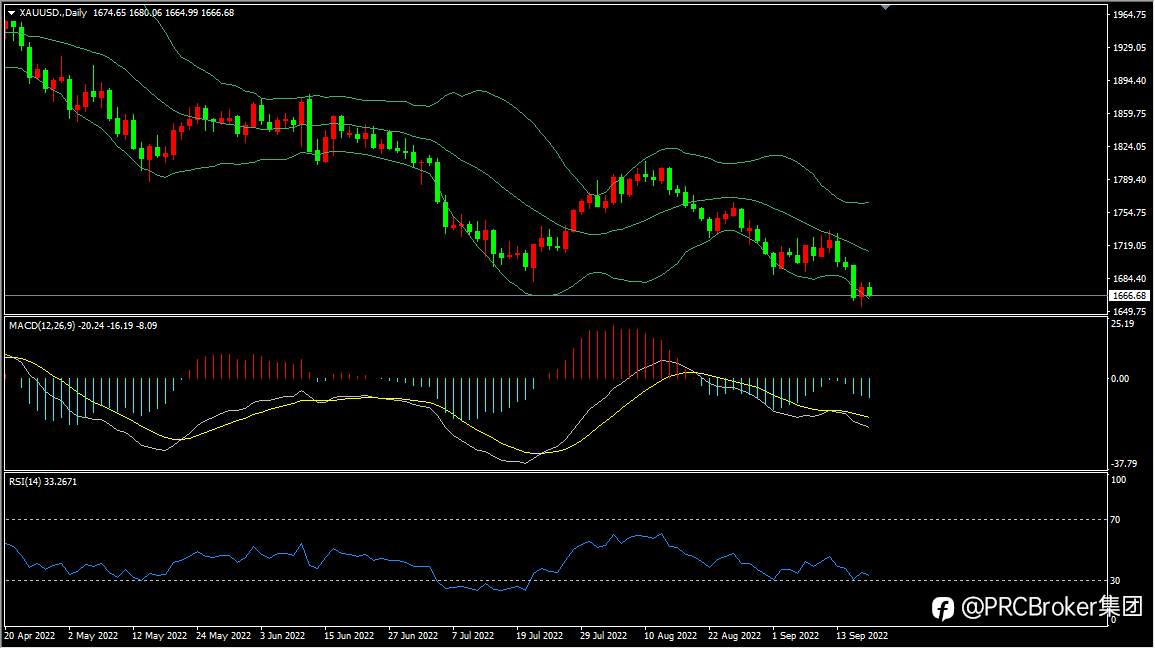Viewport: 1155px width, 649px height.
Task: Click the 1929.05 price axis label
Action: pyautogui.click(x=1129, y=48)
